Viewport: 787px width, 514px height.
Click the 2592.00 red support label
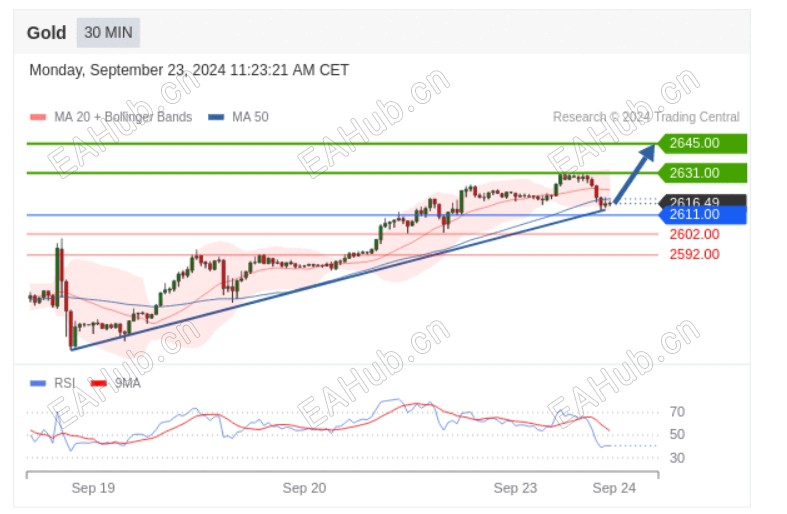click(694, 254)
